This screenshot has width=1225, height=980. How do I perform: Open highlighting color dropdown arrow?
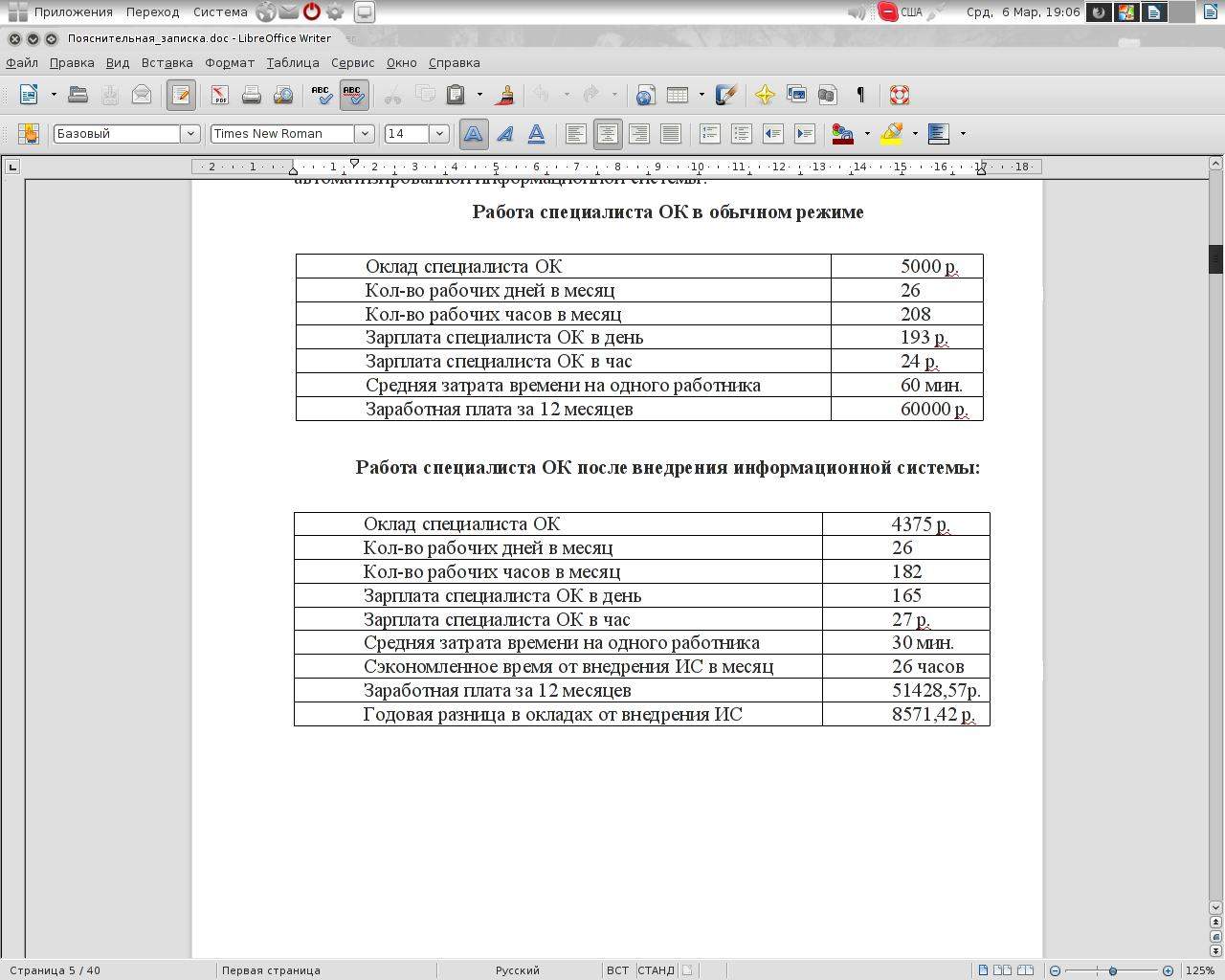point(915,134)
